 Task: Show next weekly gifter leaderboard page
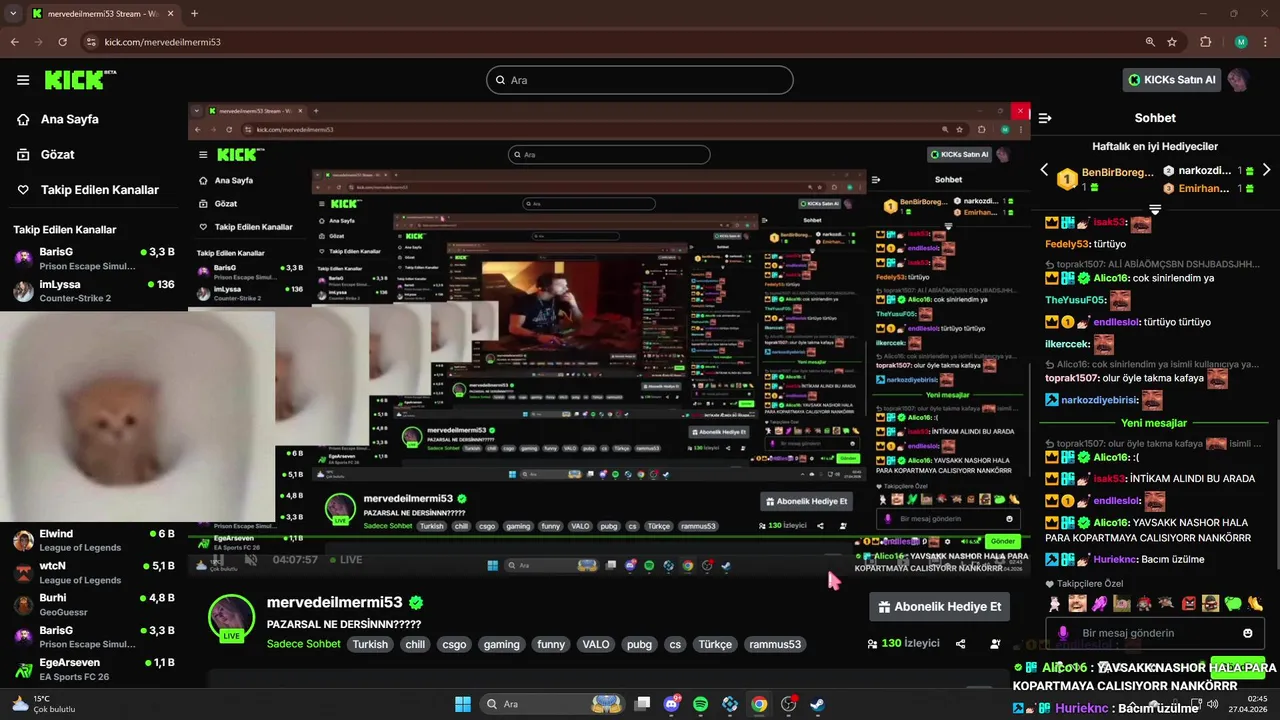[x=1266, y=170]
